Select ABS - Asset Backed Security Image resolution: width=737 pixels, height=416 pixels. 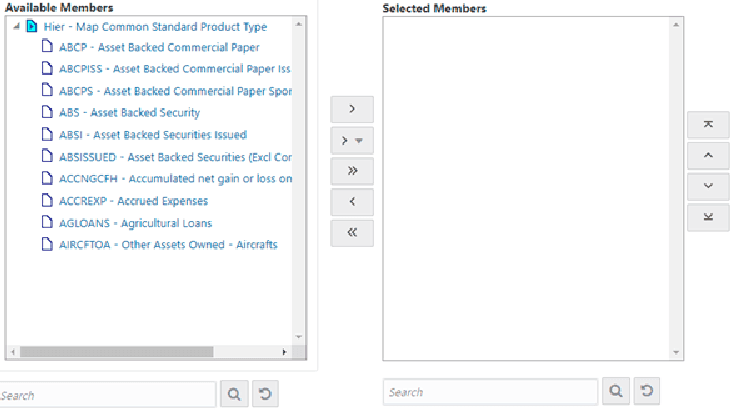(x=129, y=113)
